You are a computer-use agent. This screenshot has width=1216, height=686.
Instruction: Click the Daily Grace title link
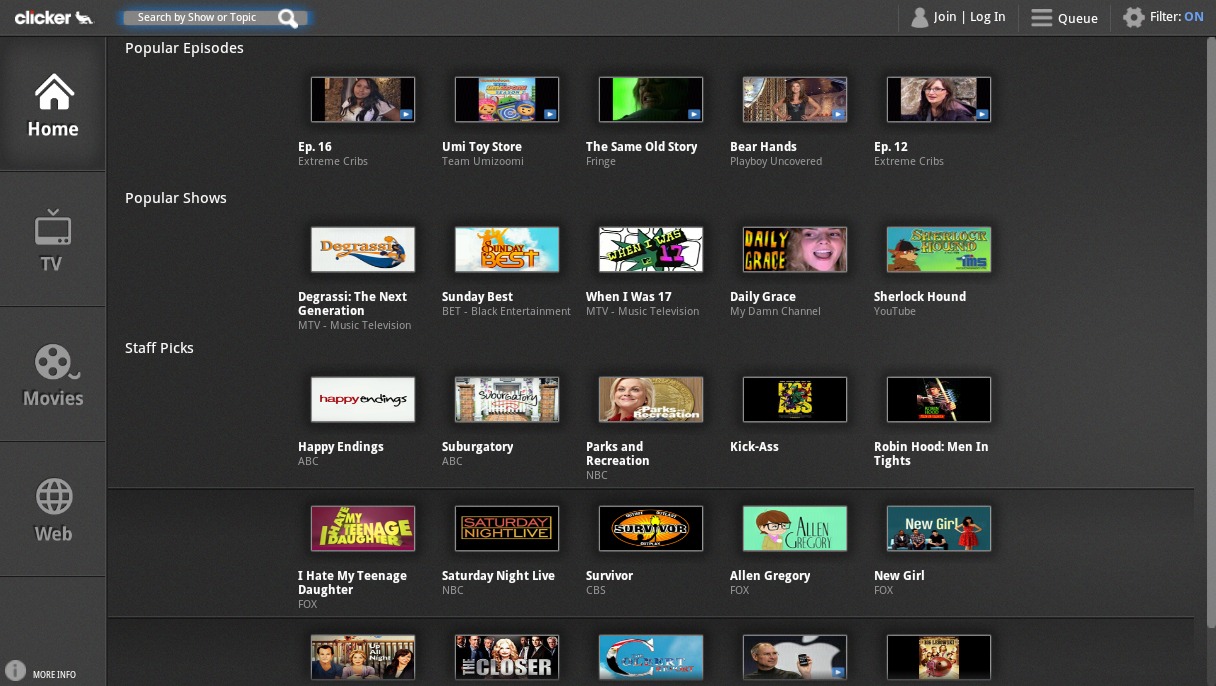tap(763, 297)
